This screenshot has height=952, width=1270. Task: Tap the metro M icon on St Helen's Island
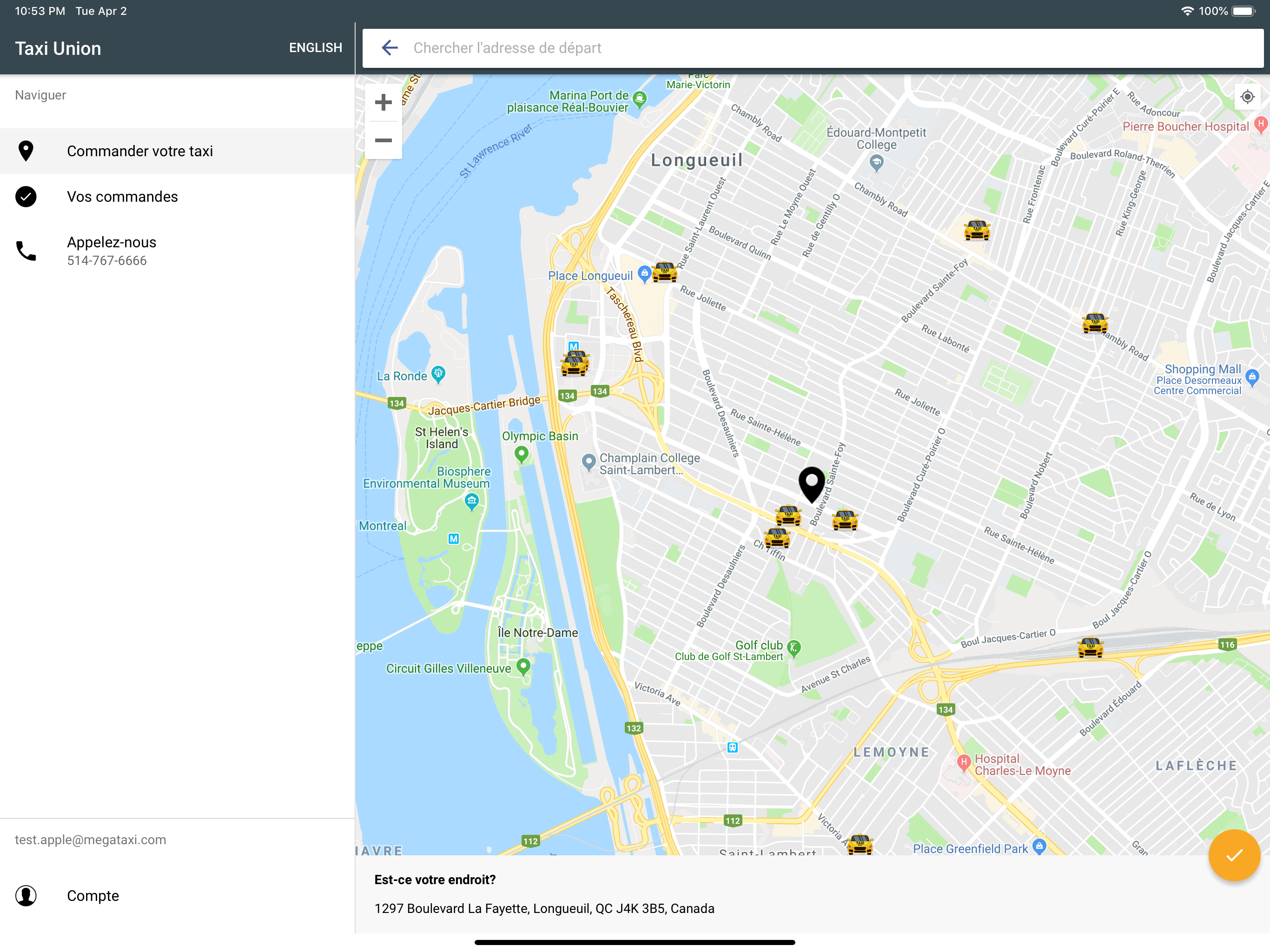[x=454, y=539]
